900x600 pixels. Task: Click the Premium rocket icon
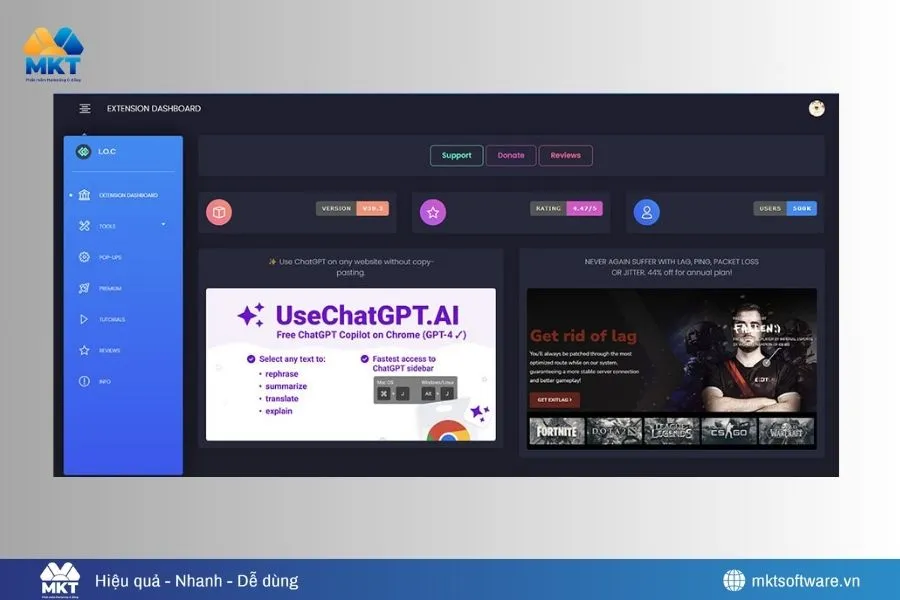(84, 288)
